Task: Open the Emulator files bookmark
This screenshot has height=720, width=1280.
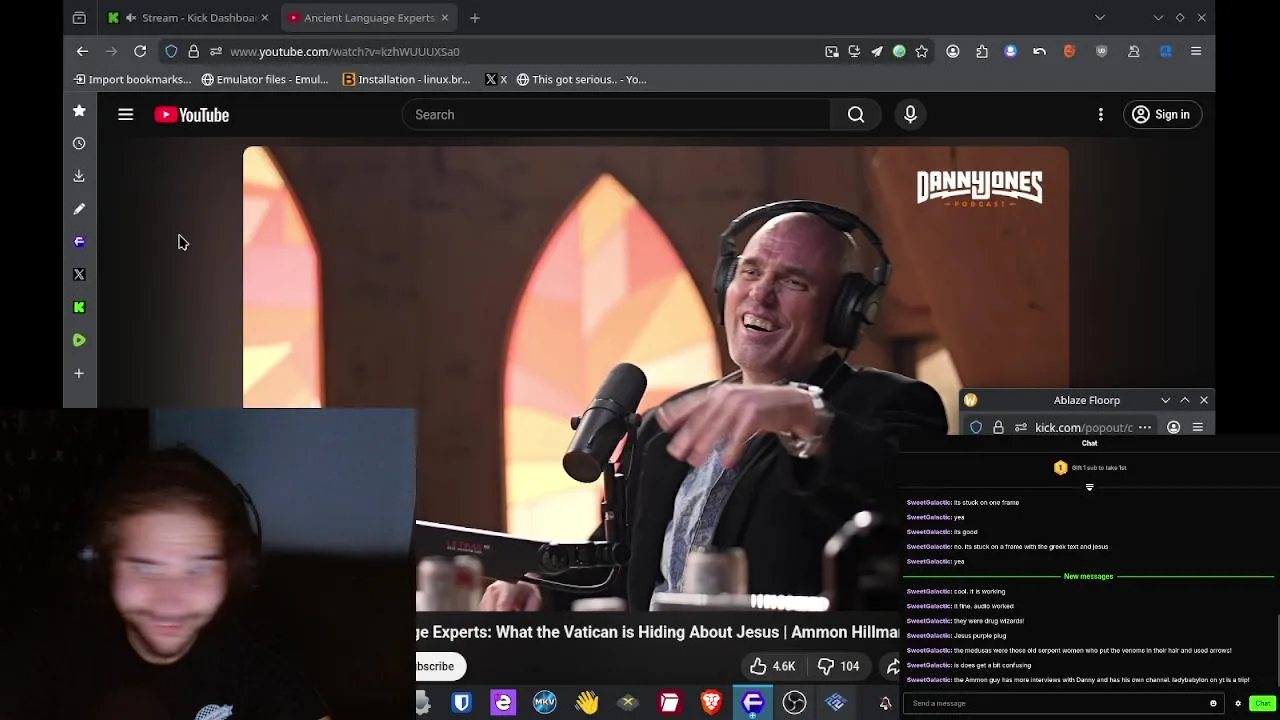Action: tap(265, 79)
